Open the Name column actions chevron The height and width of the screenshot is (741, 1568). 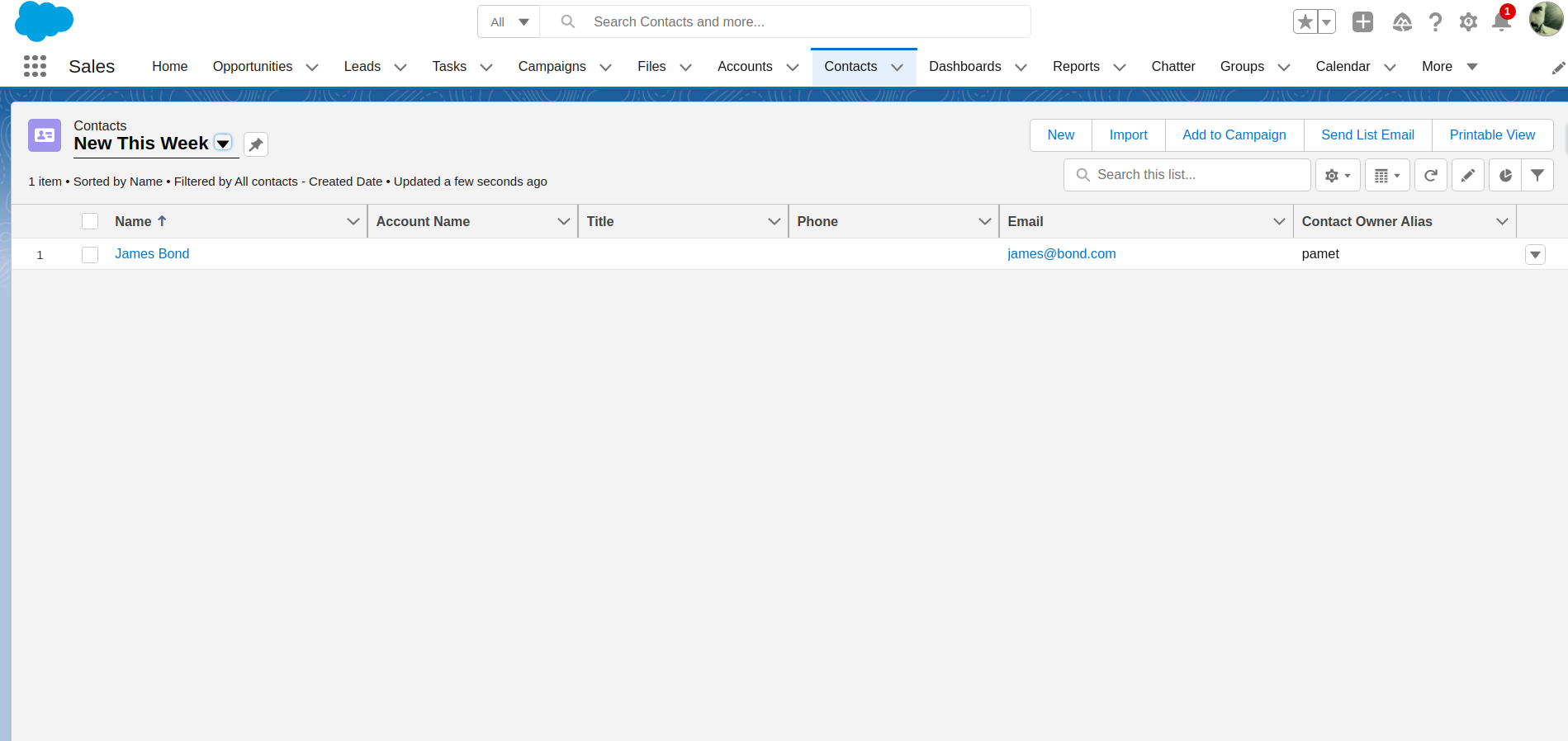coord(353,221)
